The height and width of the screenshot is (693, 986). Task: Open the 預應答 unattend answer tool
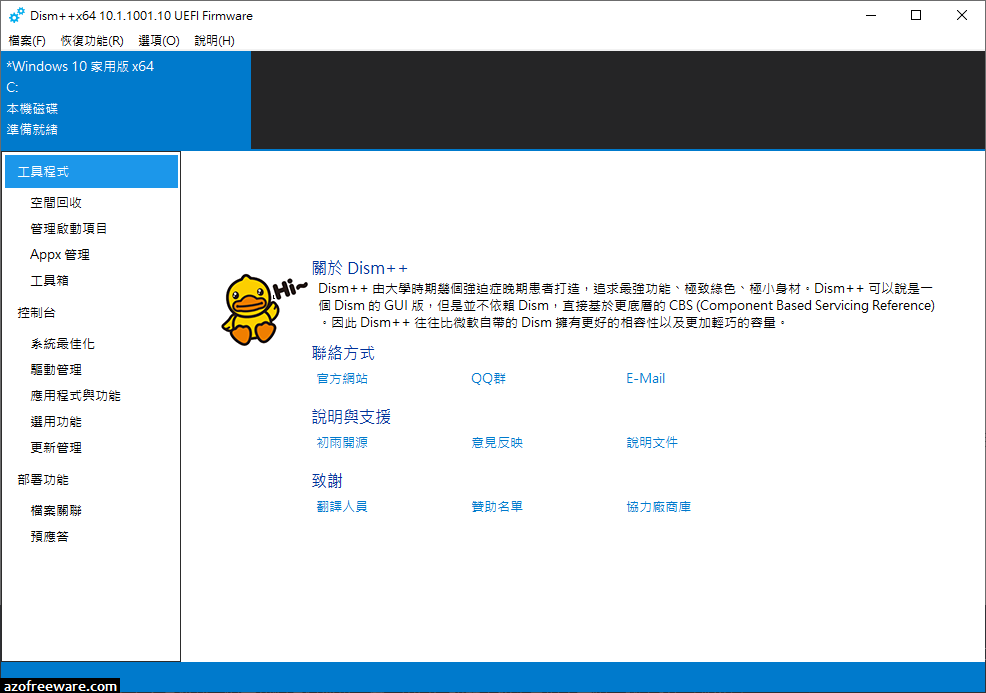pyautogui.click(x=50, y=535)
